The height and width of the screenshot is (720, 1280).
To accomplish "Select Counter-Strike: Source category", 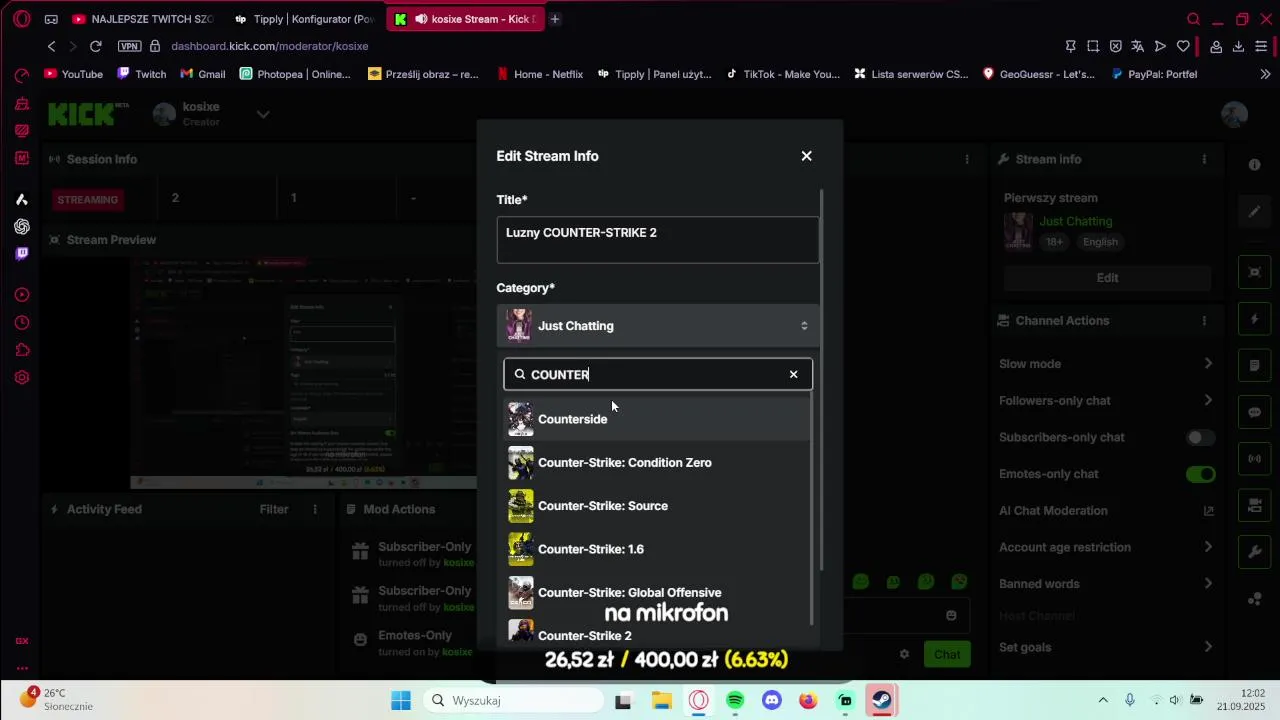I will coord(657,506).
